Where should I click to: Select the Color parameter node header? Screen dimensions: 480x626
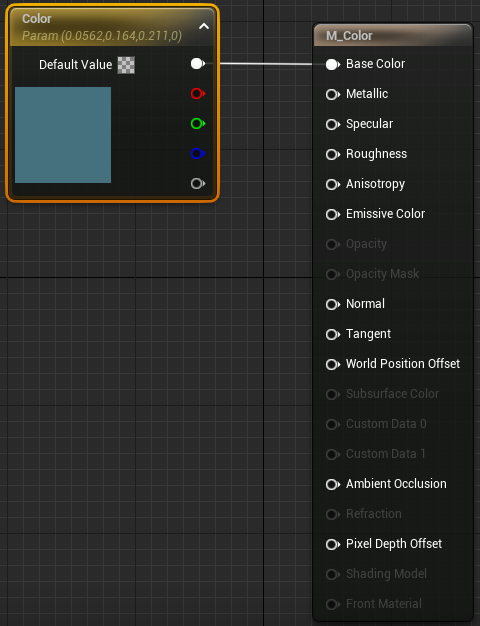point(113,27)
